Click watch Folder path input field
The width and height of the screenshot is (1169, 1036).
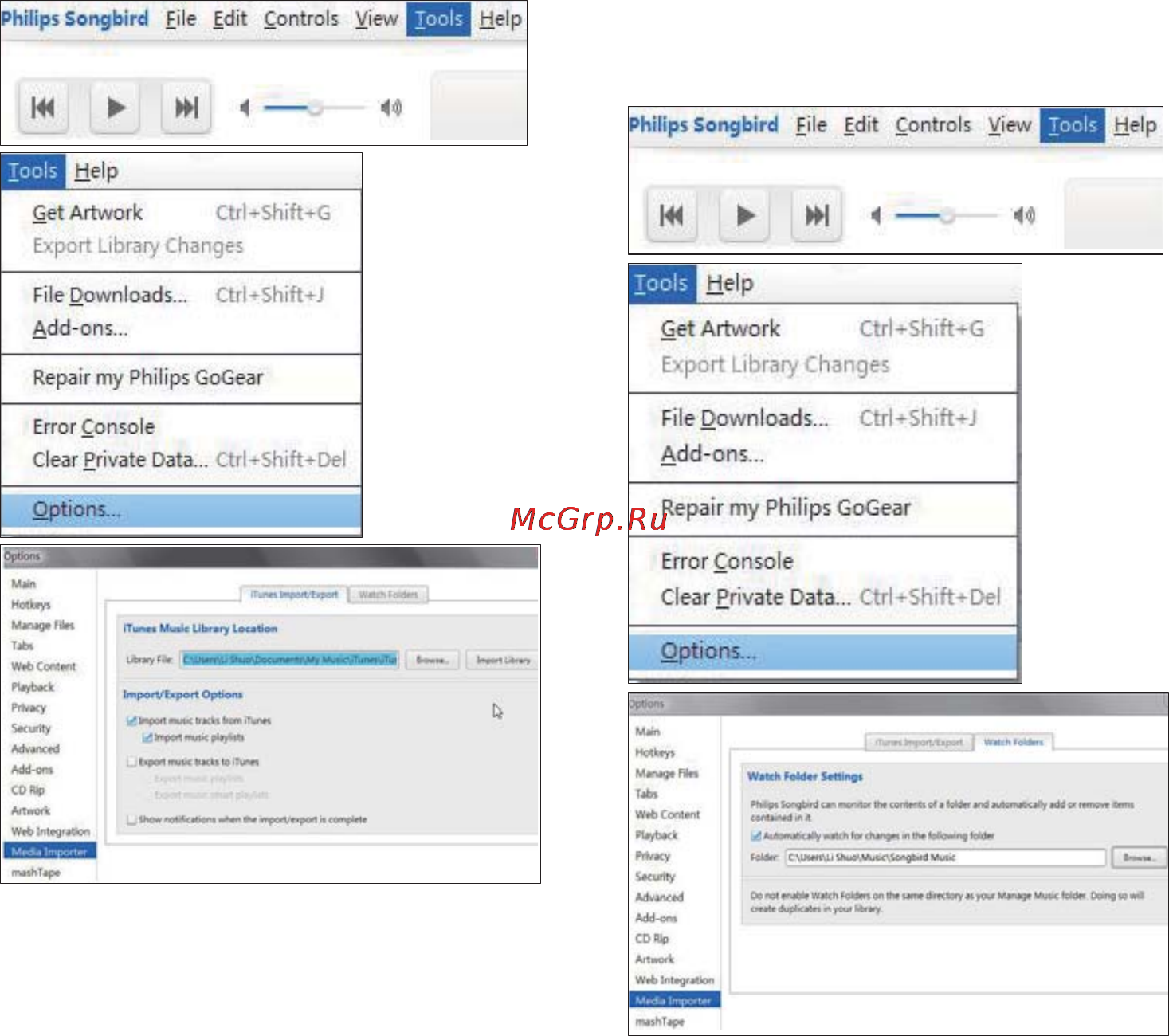click(x=946, y=857)
